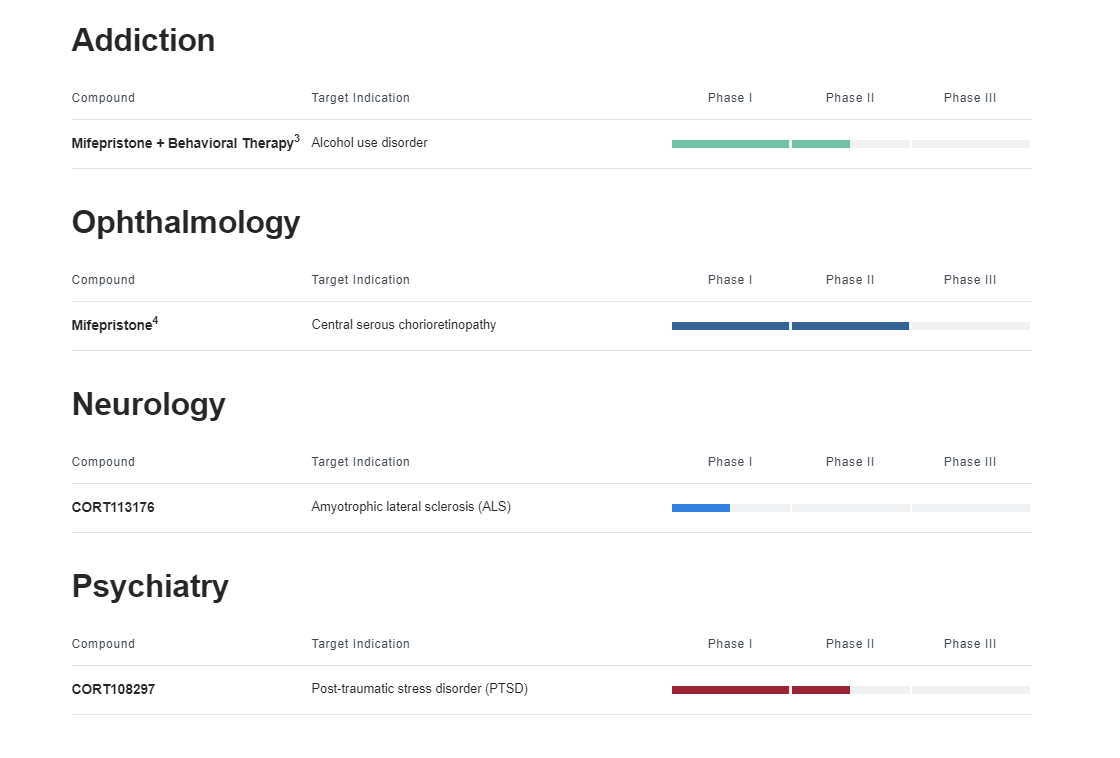
Task: Click the Addiction section heading
Action: (143, 40)
